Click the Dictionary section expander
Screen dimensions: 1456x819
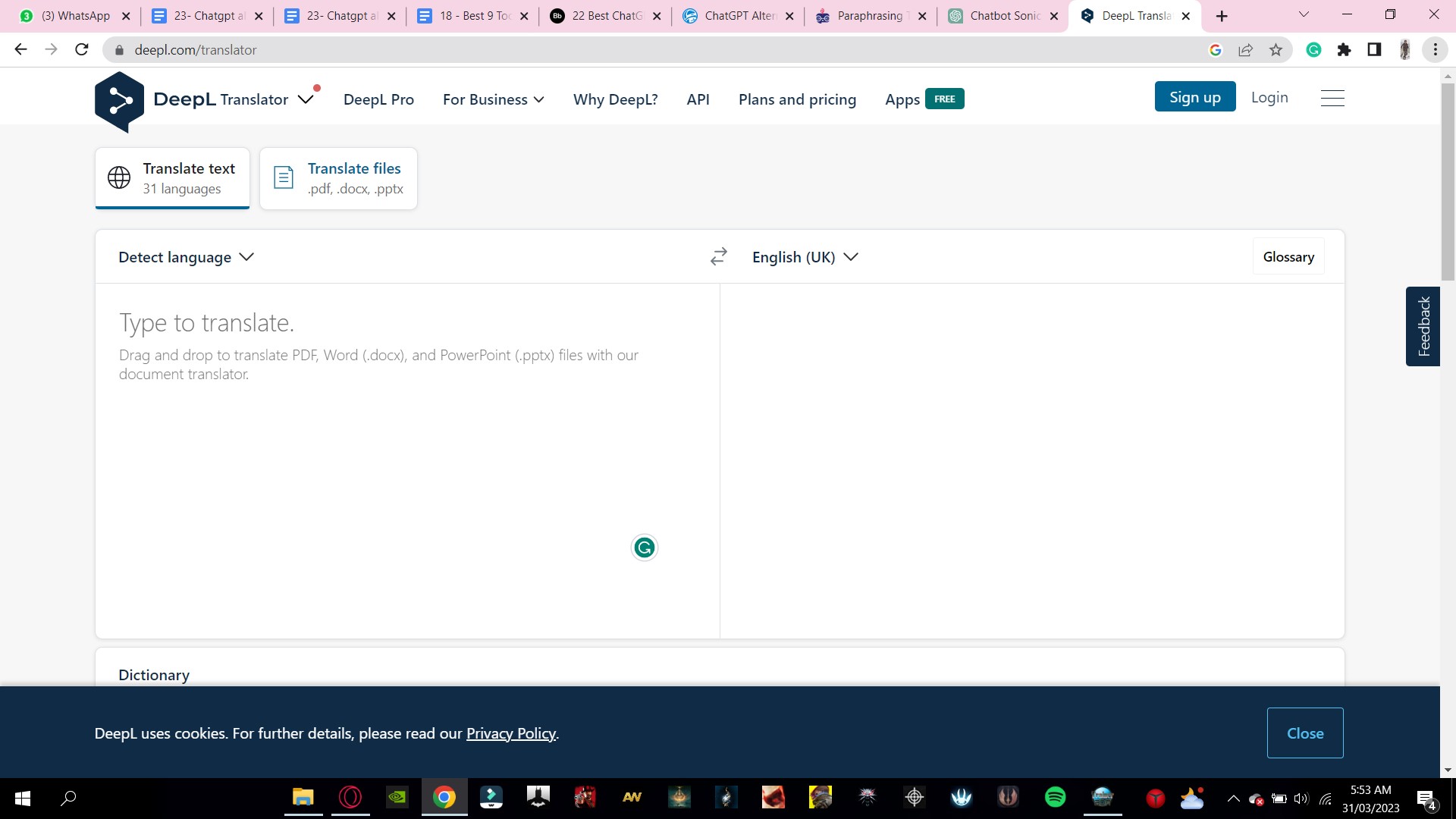tap(154, 675)
